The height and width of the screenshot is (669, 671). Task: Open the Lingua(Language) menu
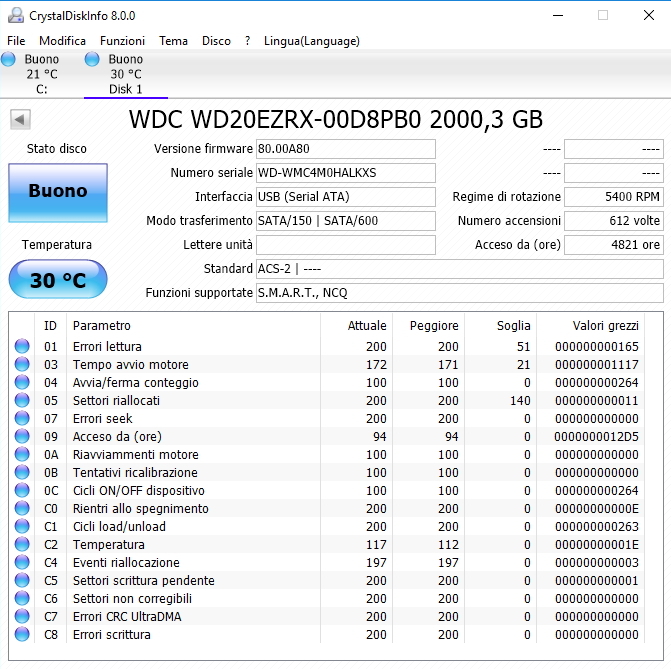pos(312,41)
